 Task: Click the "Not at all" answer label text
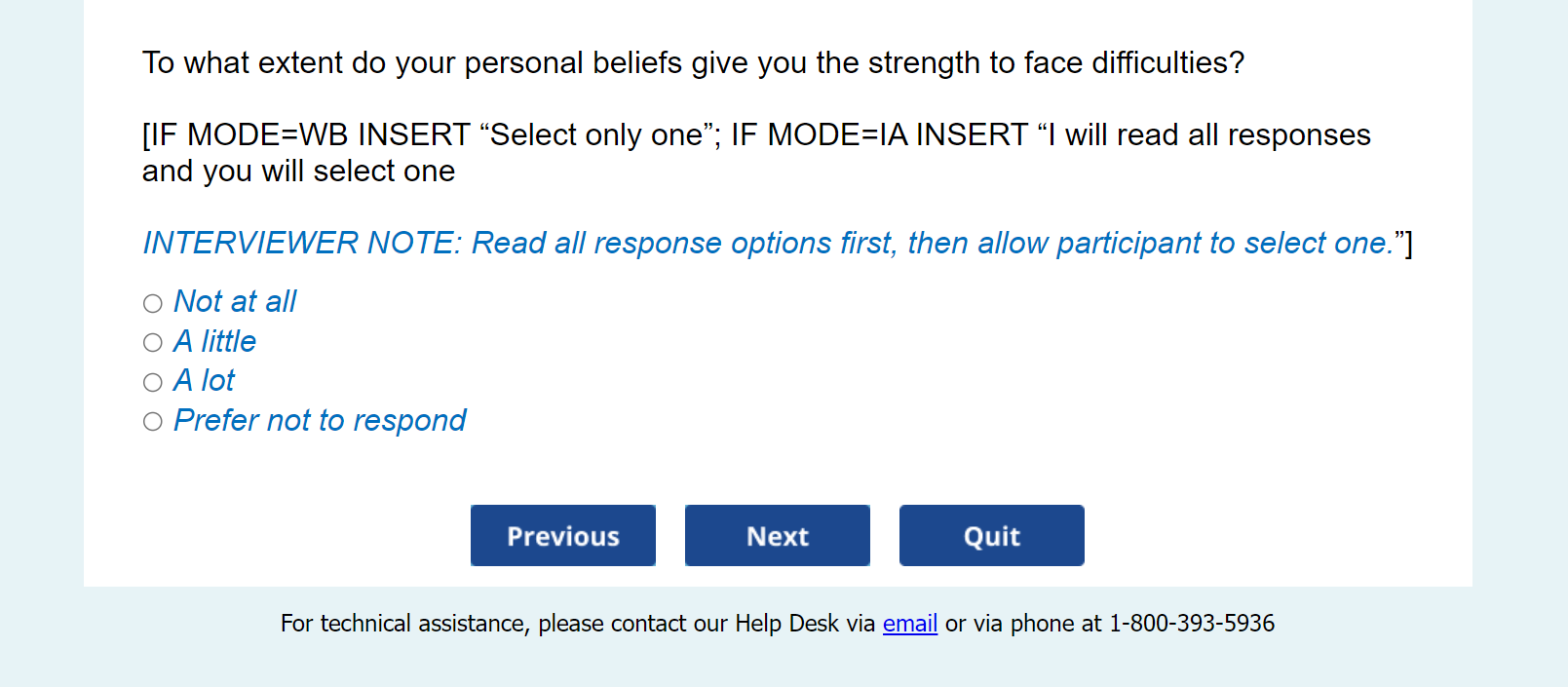coord(235,302)
